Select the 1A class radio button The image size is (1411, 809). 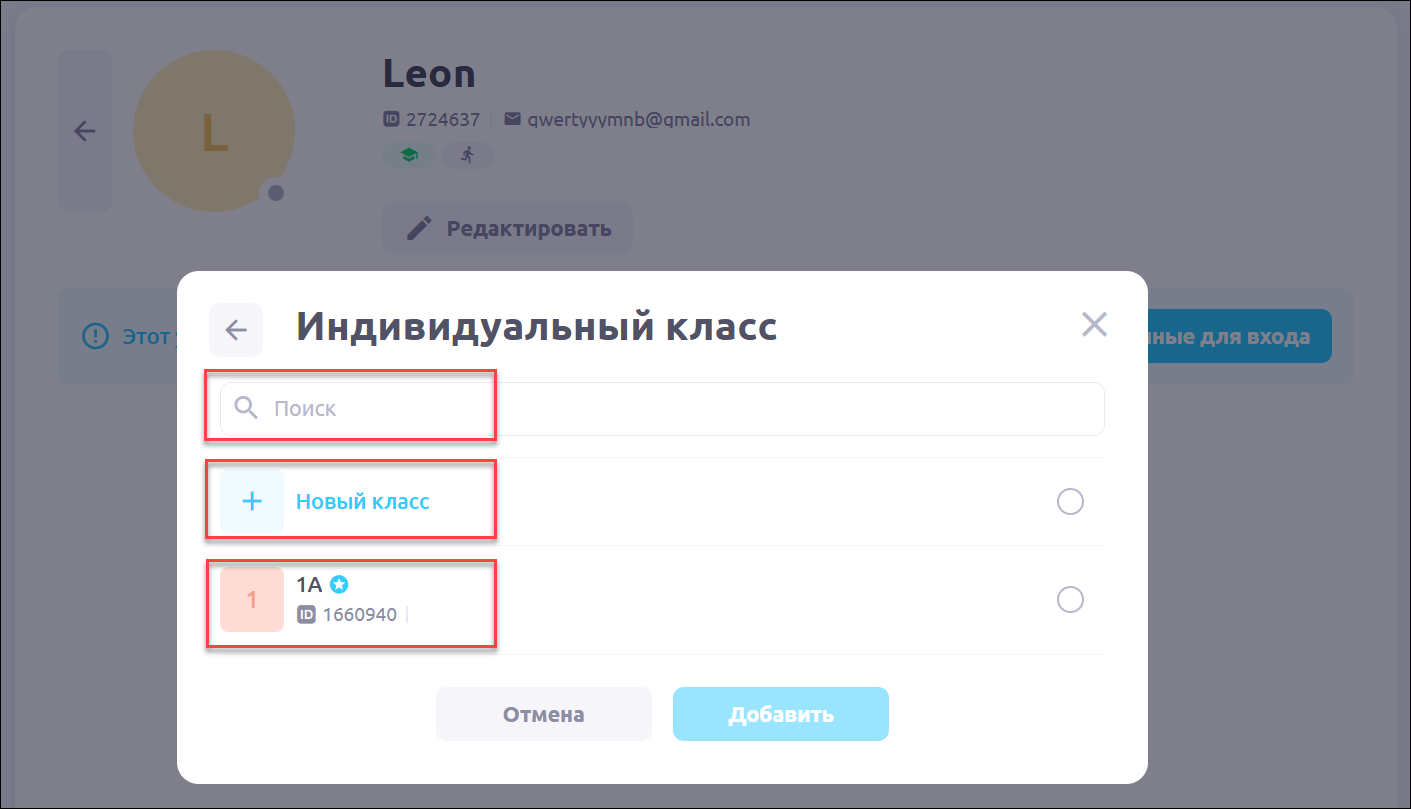1070,599
